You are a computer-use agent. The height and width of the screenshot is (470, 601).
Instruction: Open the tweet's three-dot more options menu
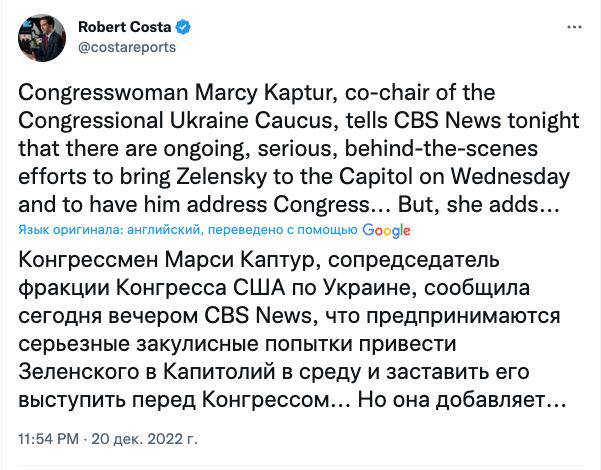[x=570, y=27]
